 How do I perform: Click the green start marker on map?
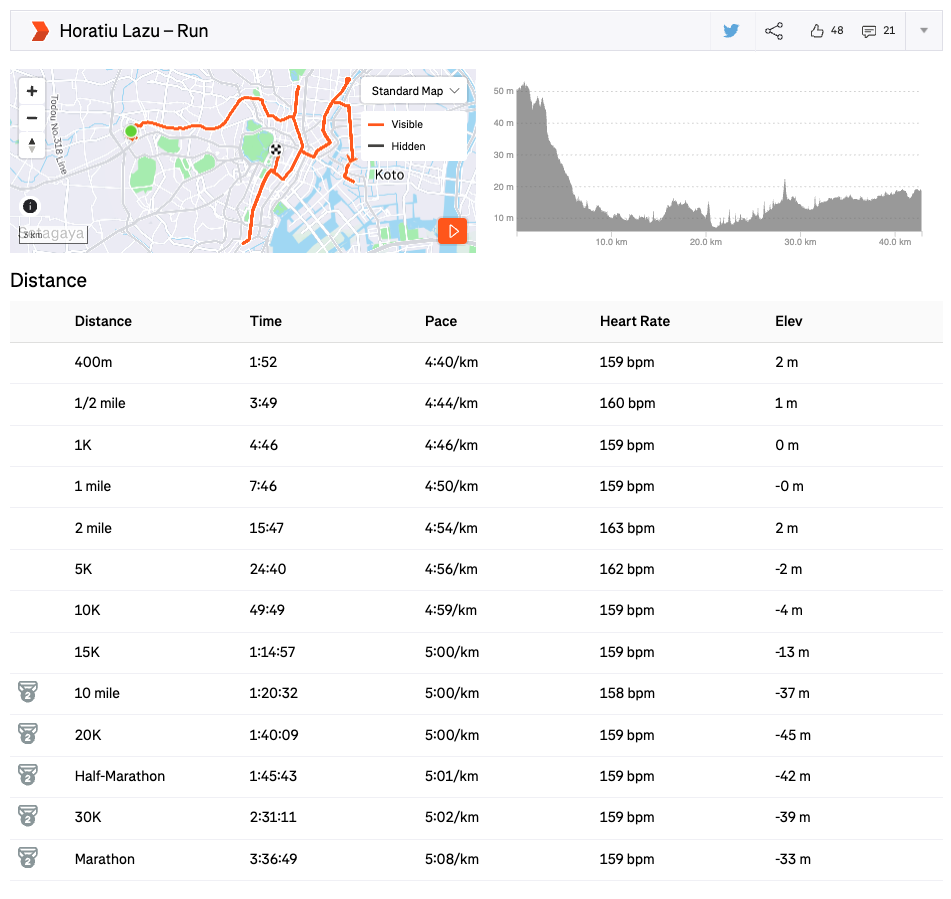coord(130,131)
